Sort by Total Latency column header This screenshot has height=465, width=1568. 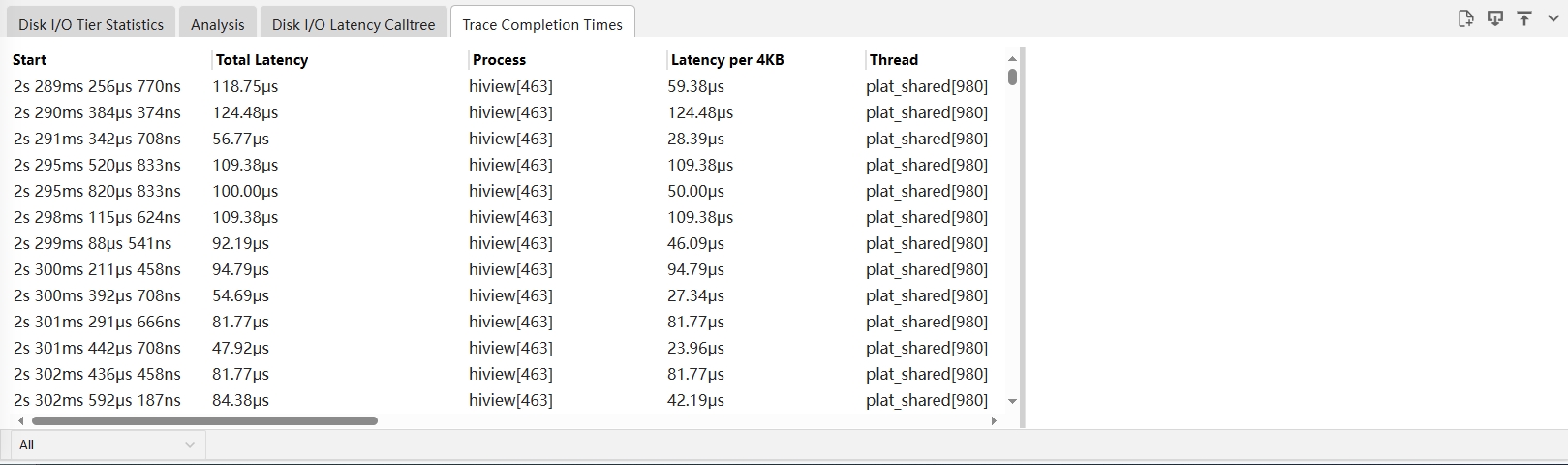point(261,60)
